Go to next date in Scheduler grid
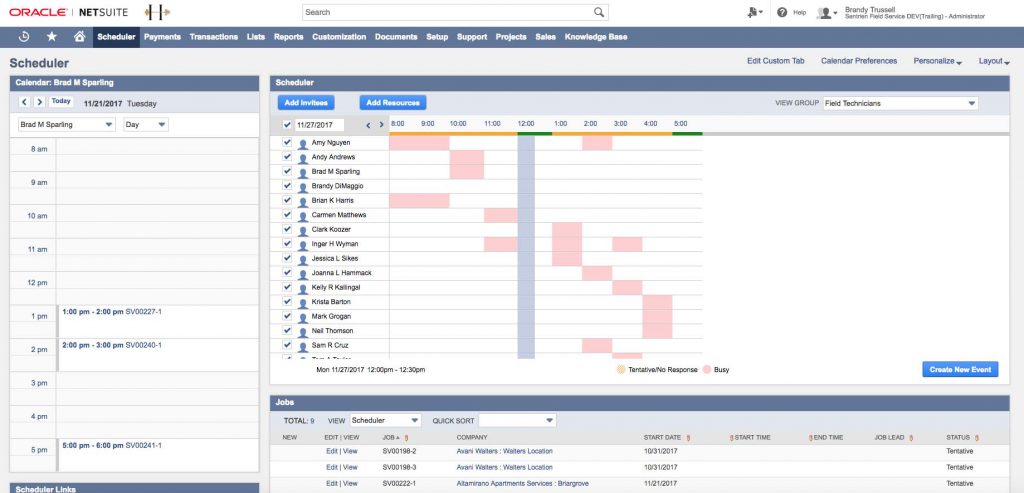 381,125
